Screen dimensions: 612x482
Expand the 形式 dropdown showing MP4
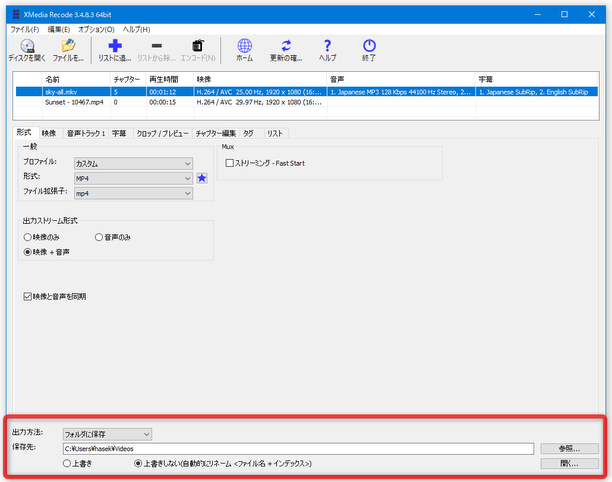coord(133,178)
